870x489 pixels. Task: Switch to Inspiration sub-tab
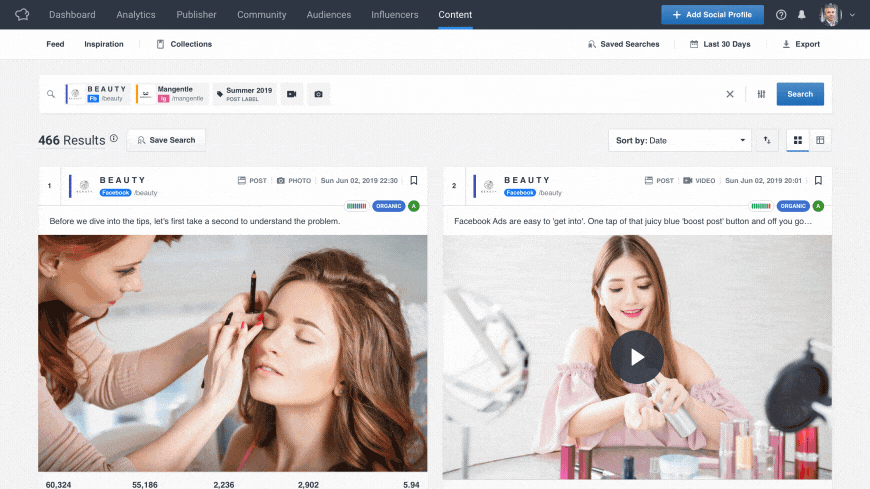(x=104, y=44)
